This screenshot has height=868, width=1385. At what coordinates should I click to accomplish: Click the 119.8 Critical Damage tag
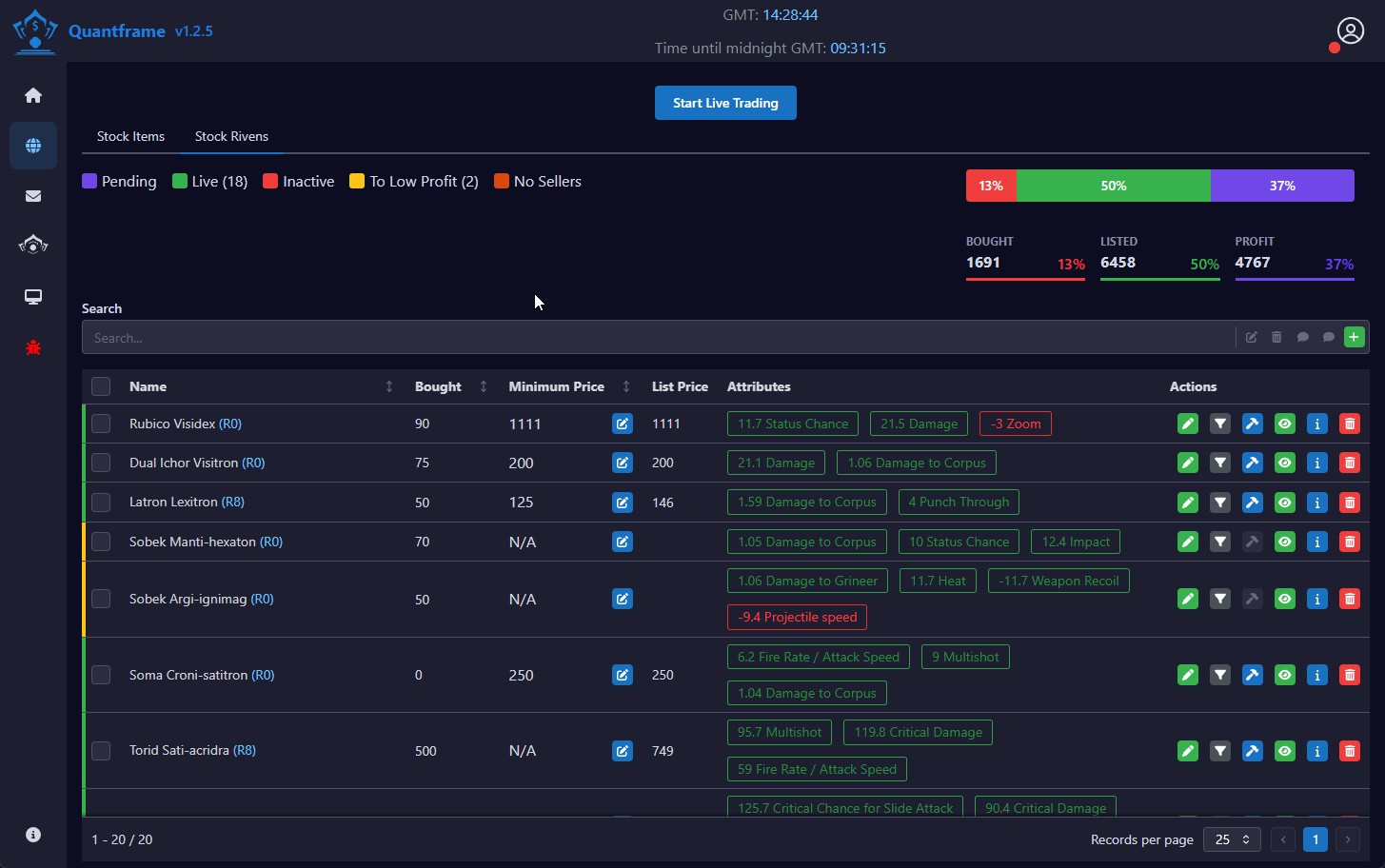919,732
